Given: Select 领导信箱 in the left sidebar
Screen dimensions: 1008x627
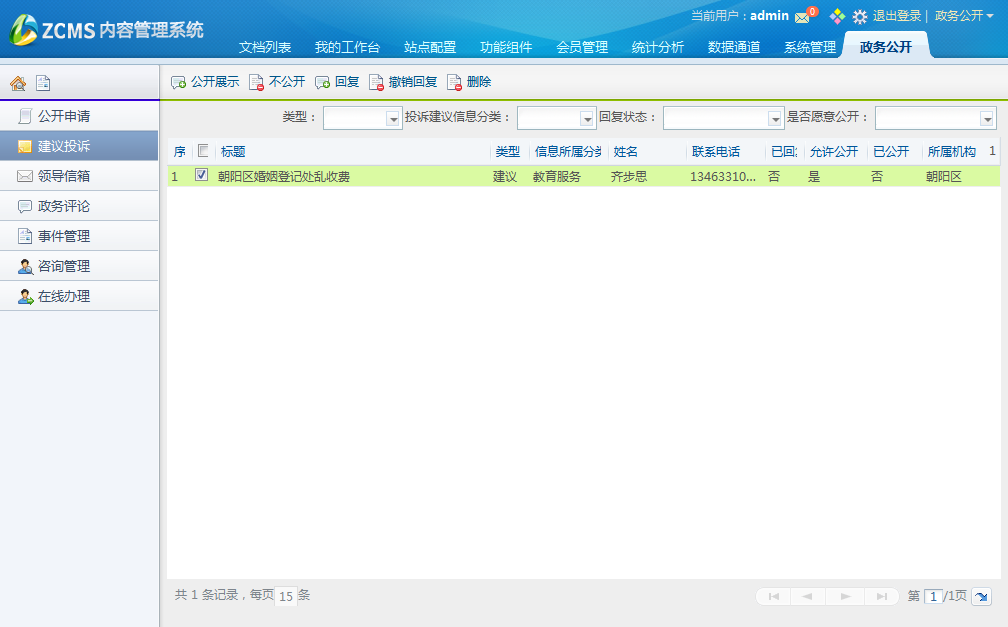Looking at the screenshot, I should (64, 176).
